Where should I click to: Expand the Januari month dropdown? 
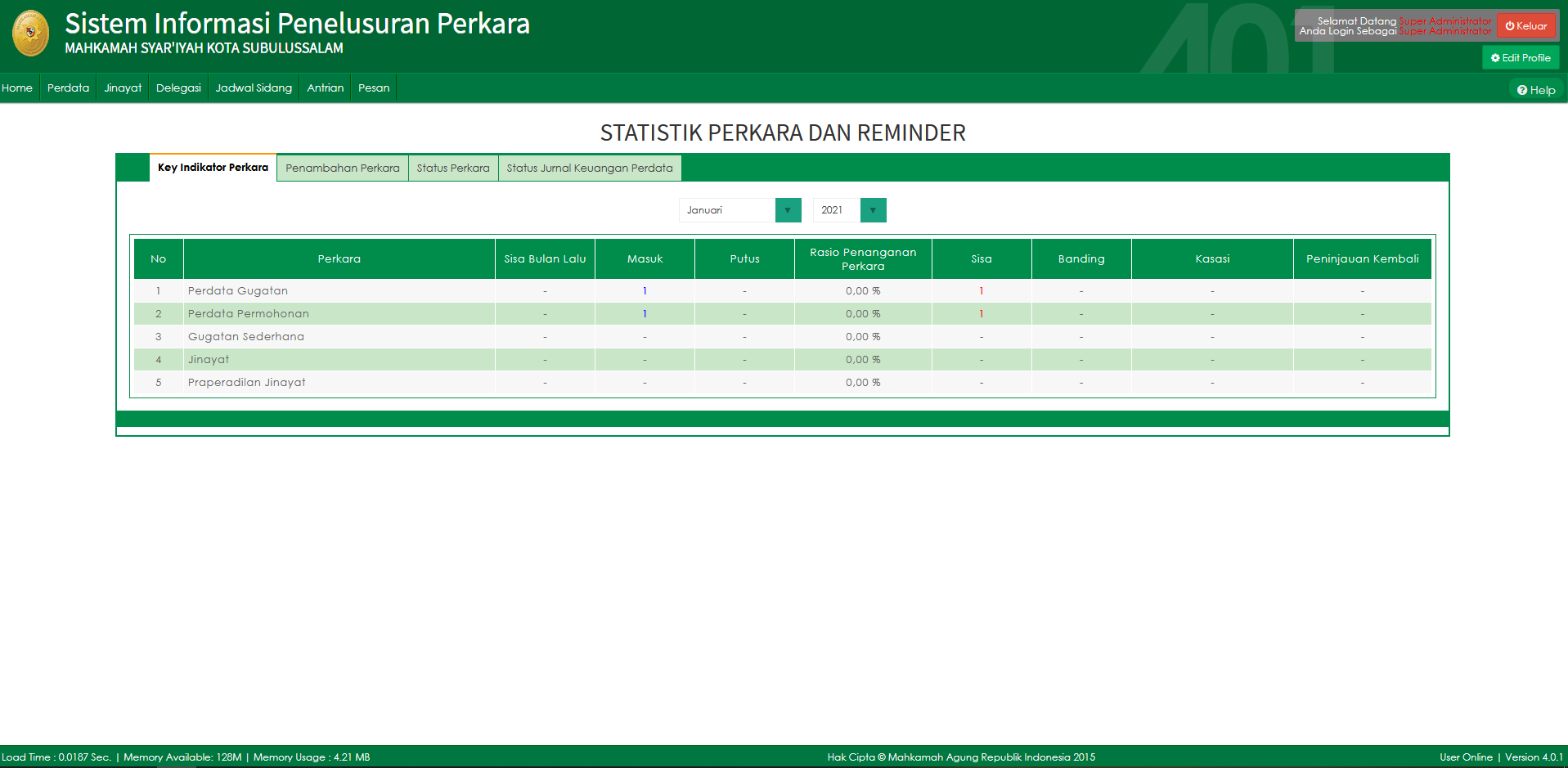click(x=788, y=210)
